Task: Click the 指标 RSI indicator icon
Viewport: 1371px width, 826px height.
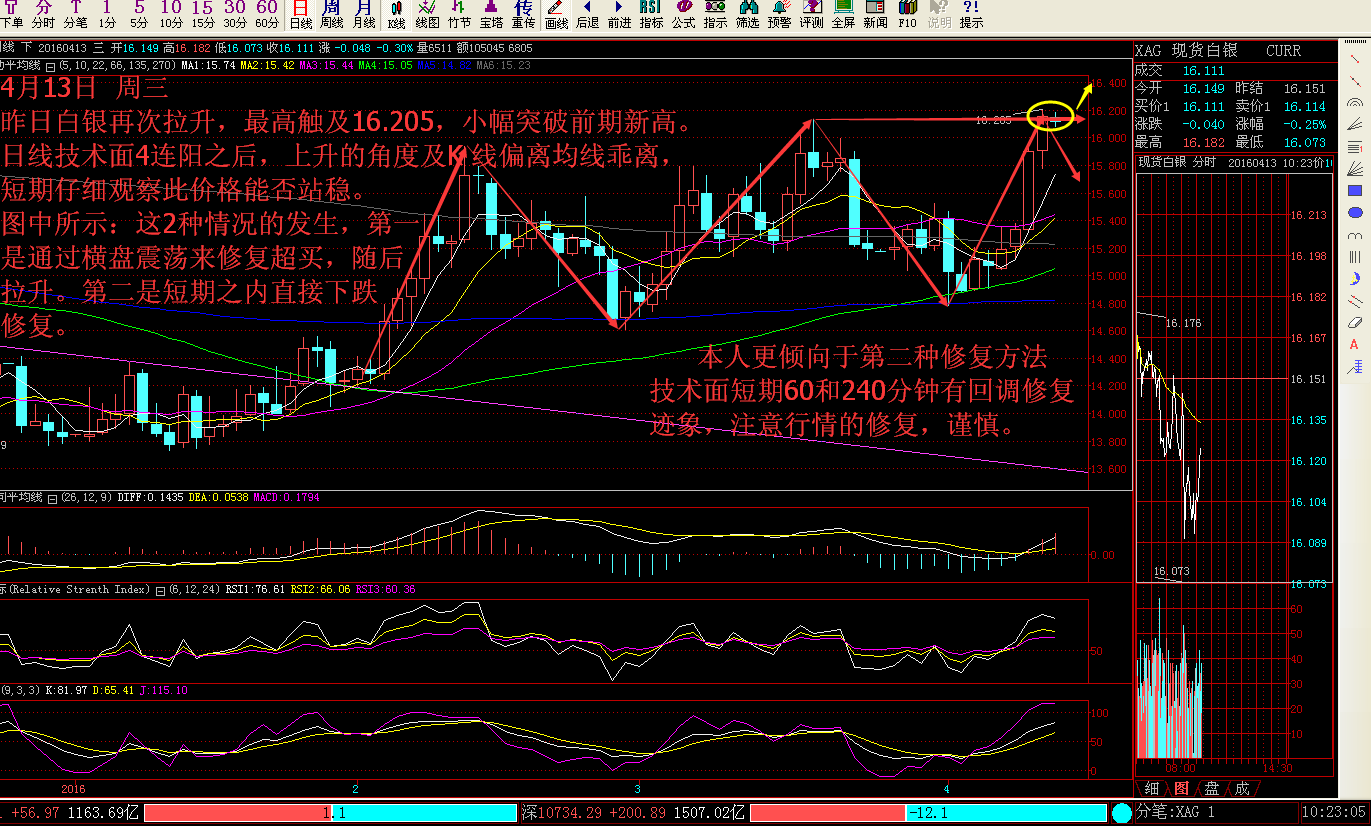Action: (x=650, y=14)
